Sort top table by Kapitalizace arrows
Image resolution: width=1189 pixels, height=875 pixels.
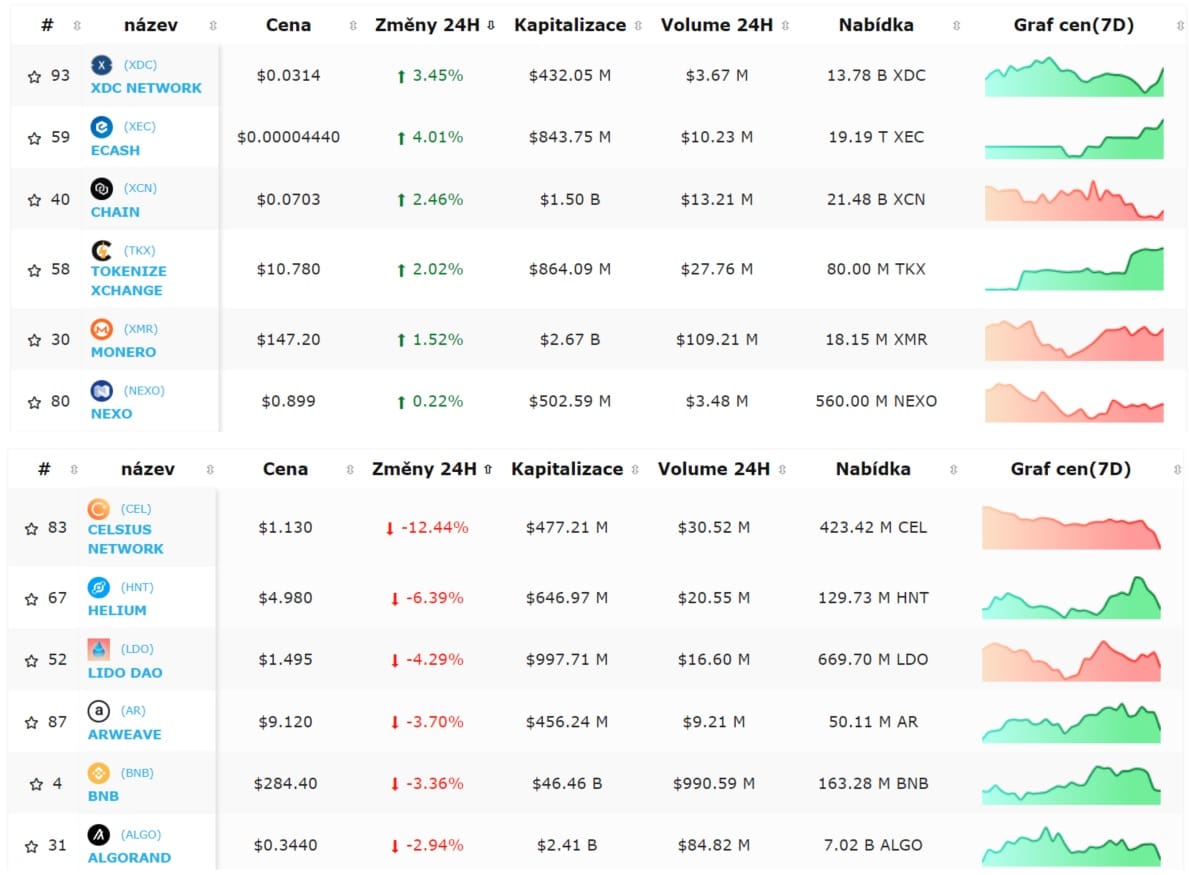[x=638, y=25]
